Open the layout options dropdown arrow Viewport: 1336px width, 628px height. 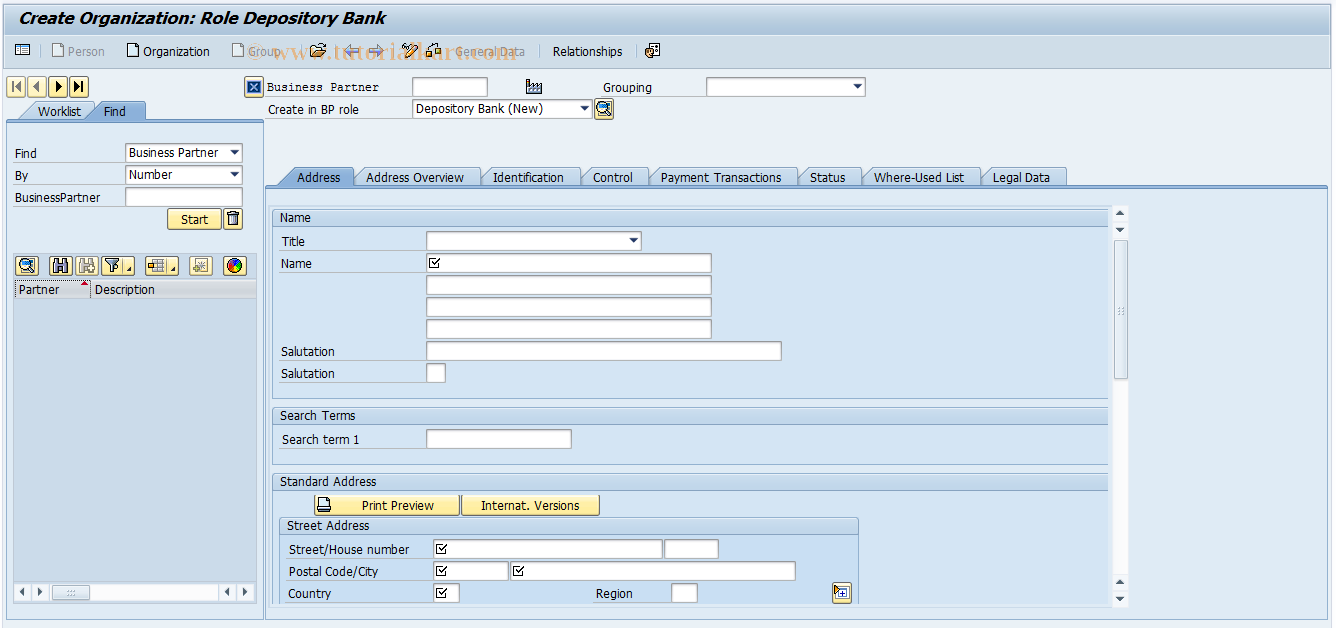click(173, 267)
